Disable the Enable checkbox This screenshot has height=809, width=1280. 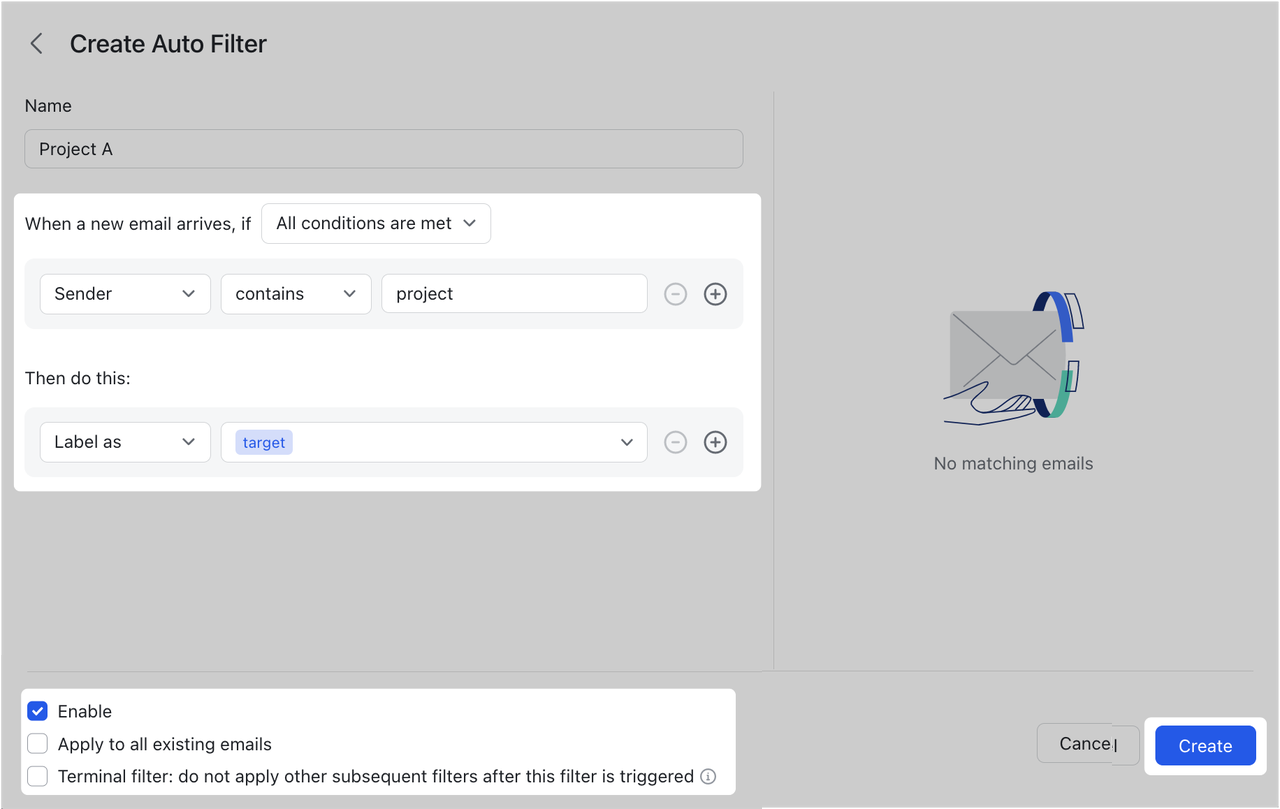pyautogui.click(x=37, y=710)
